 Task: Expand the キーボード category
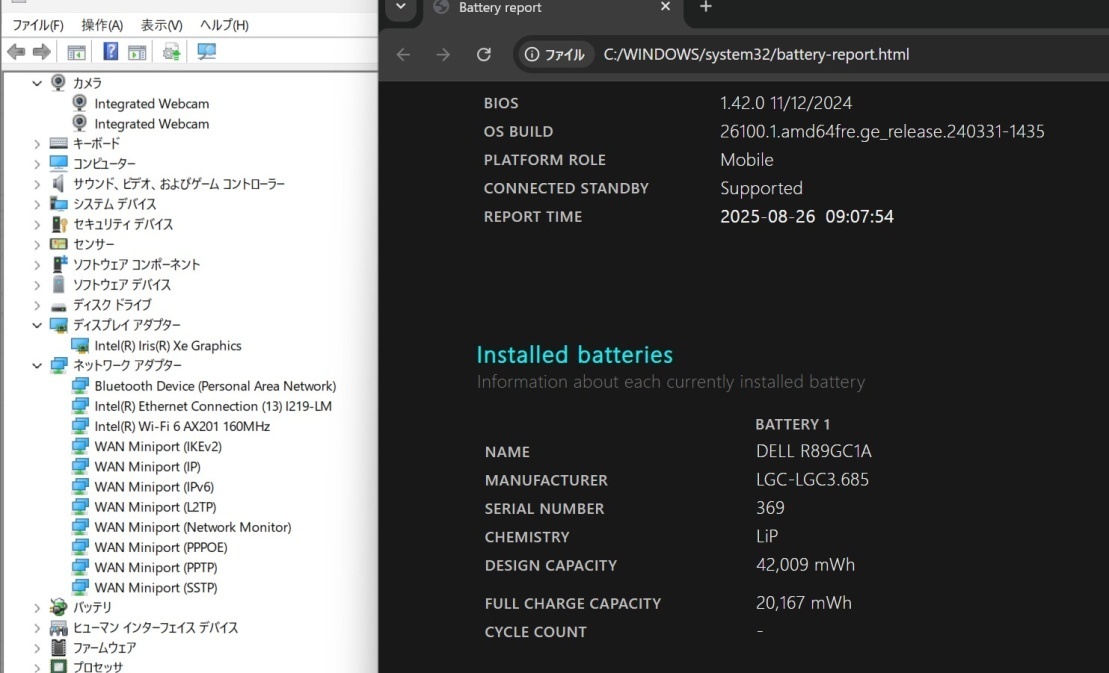[37, 144]
